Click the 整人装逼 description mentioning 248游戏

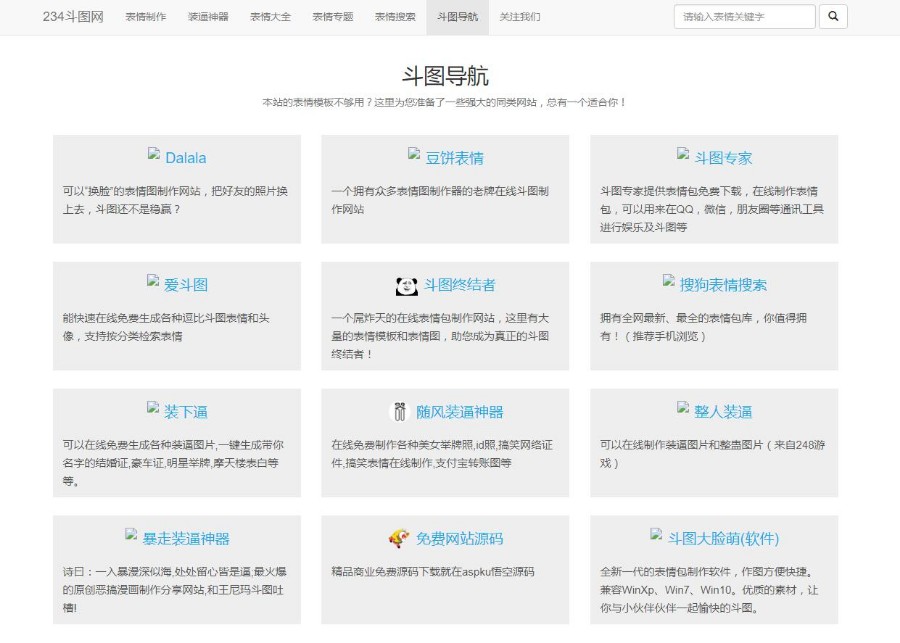[712, 454]
